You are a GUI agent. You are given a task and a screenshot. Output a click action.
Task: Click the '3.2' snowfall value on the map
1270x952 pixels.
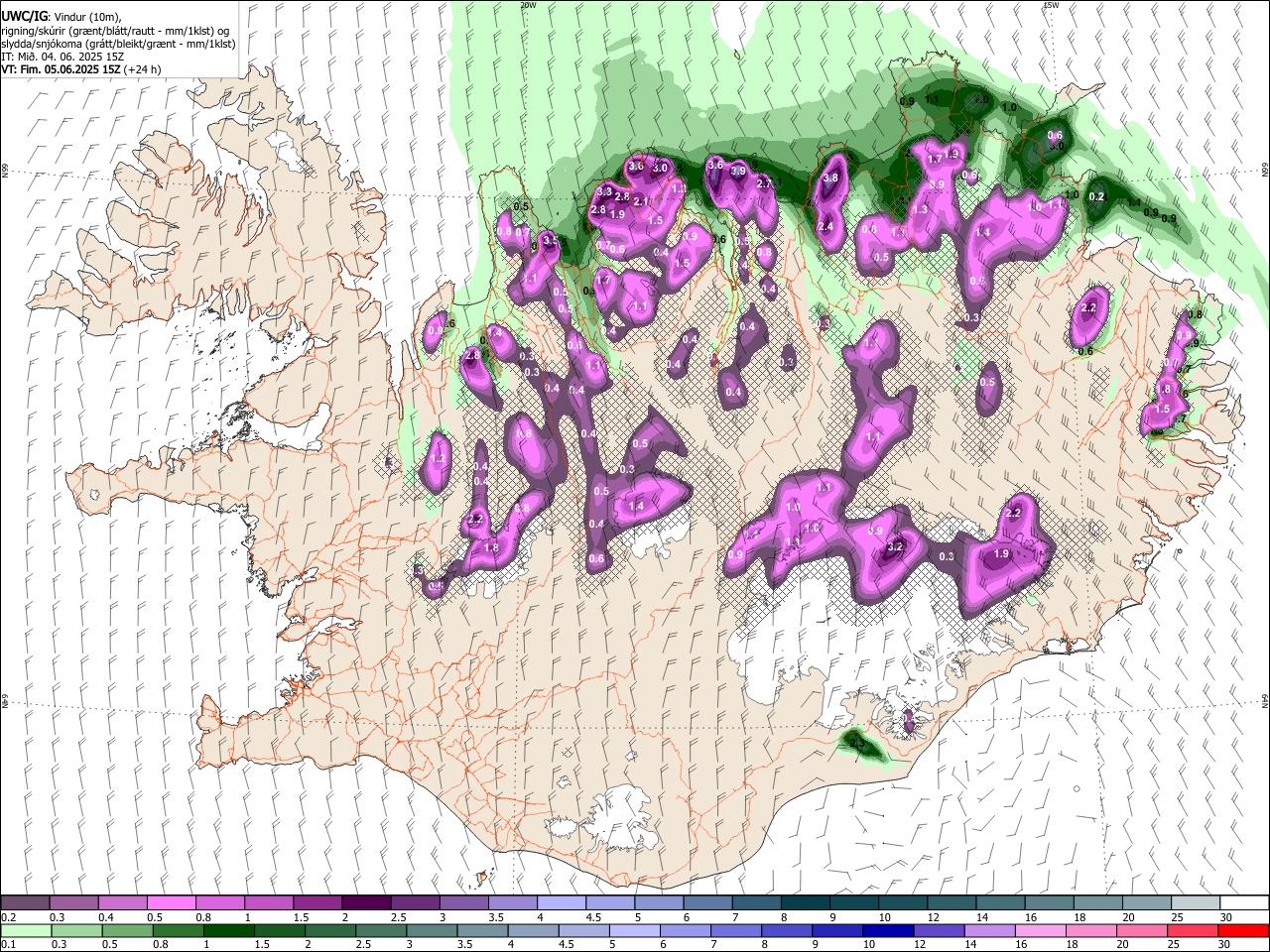pos(894,546)
